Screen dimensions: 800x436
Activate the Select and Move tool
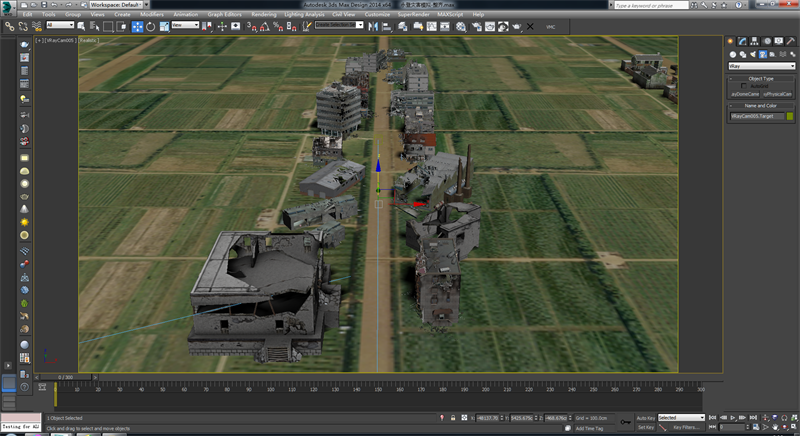139,26
